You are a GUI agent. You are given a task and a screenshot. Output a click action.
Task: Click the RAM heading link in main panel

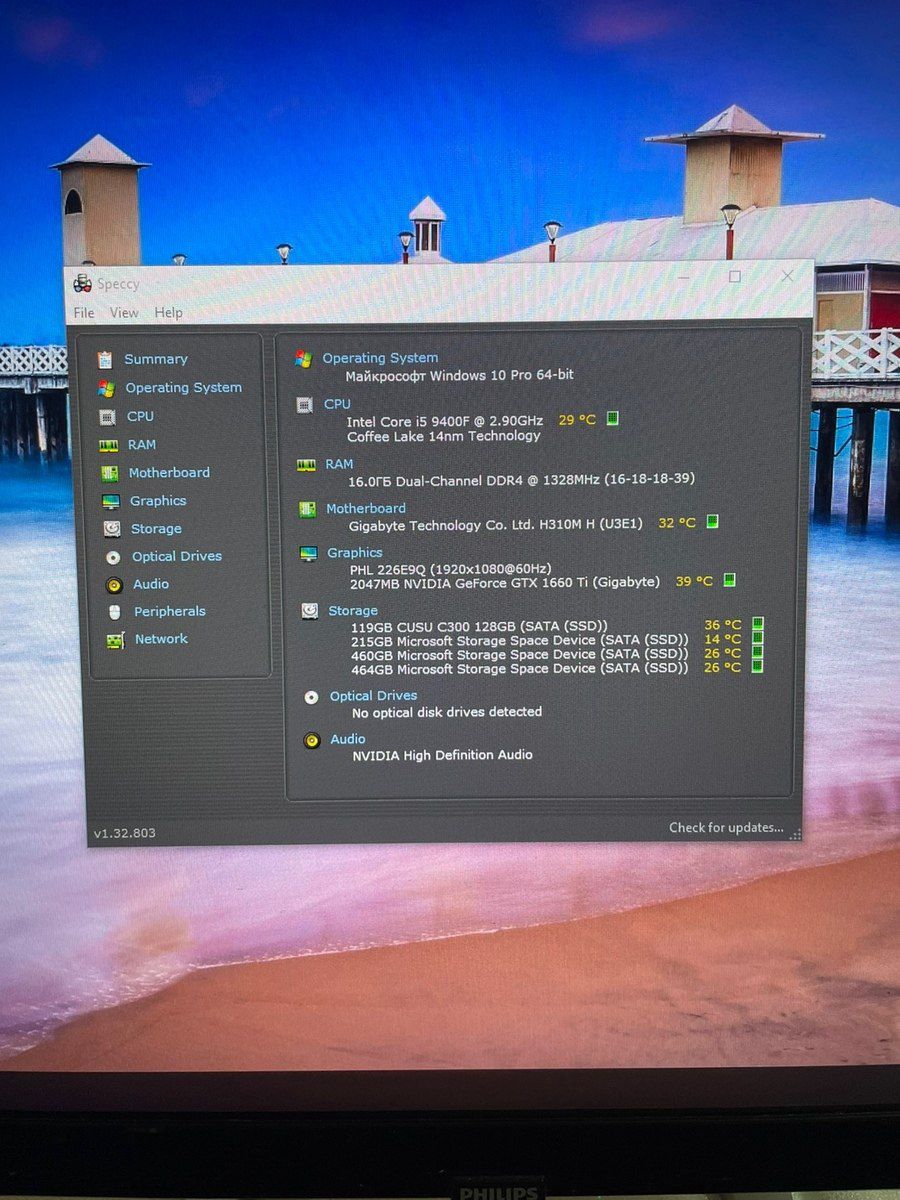339,465
